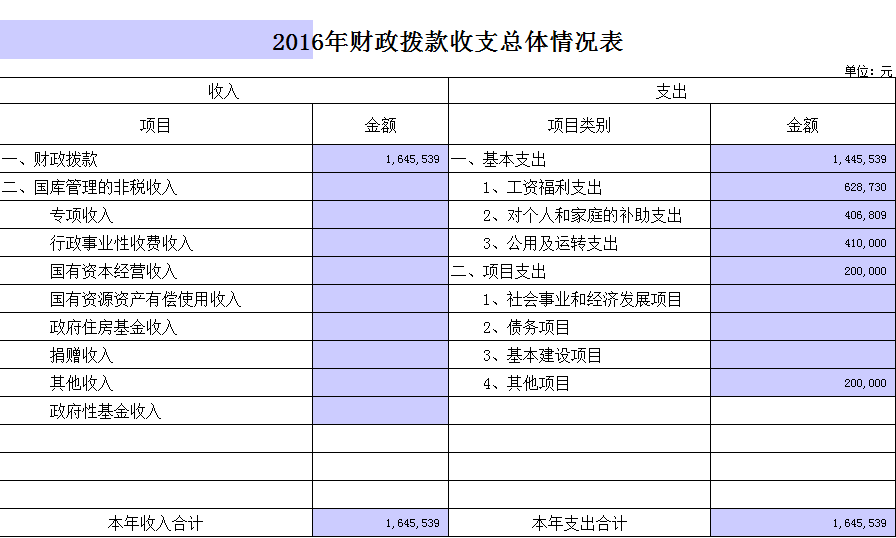Click the empty amount cell beside 专项收入
This screenshot has height=538, width=896.
coord(380,215)
